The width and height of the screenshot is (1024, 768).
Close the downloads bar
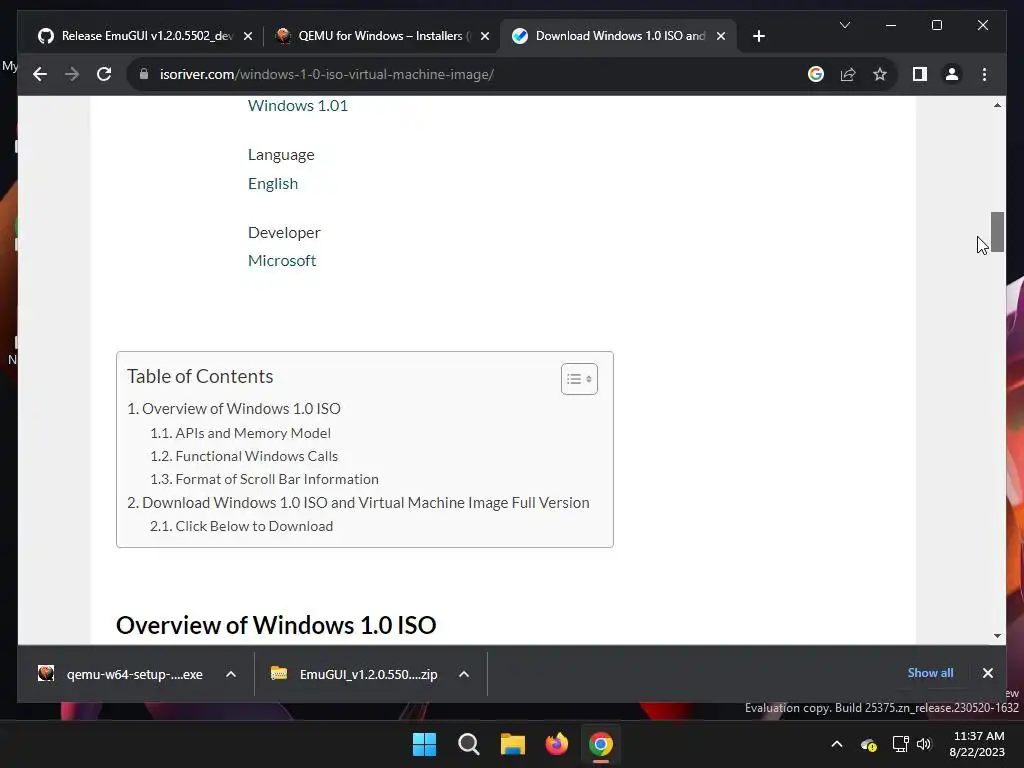[987, 673]
